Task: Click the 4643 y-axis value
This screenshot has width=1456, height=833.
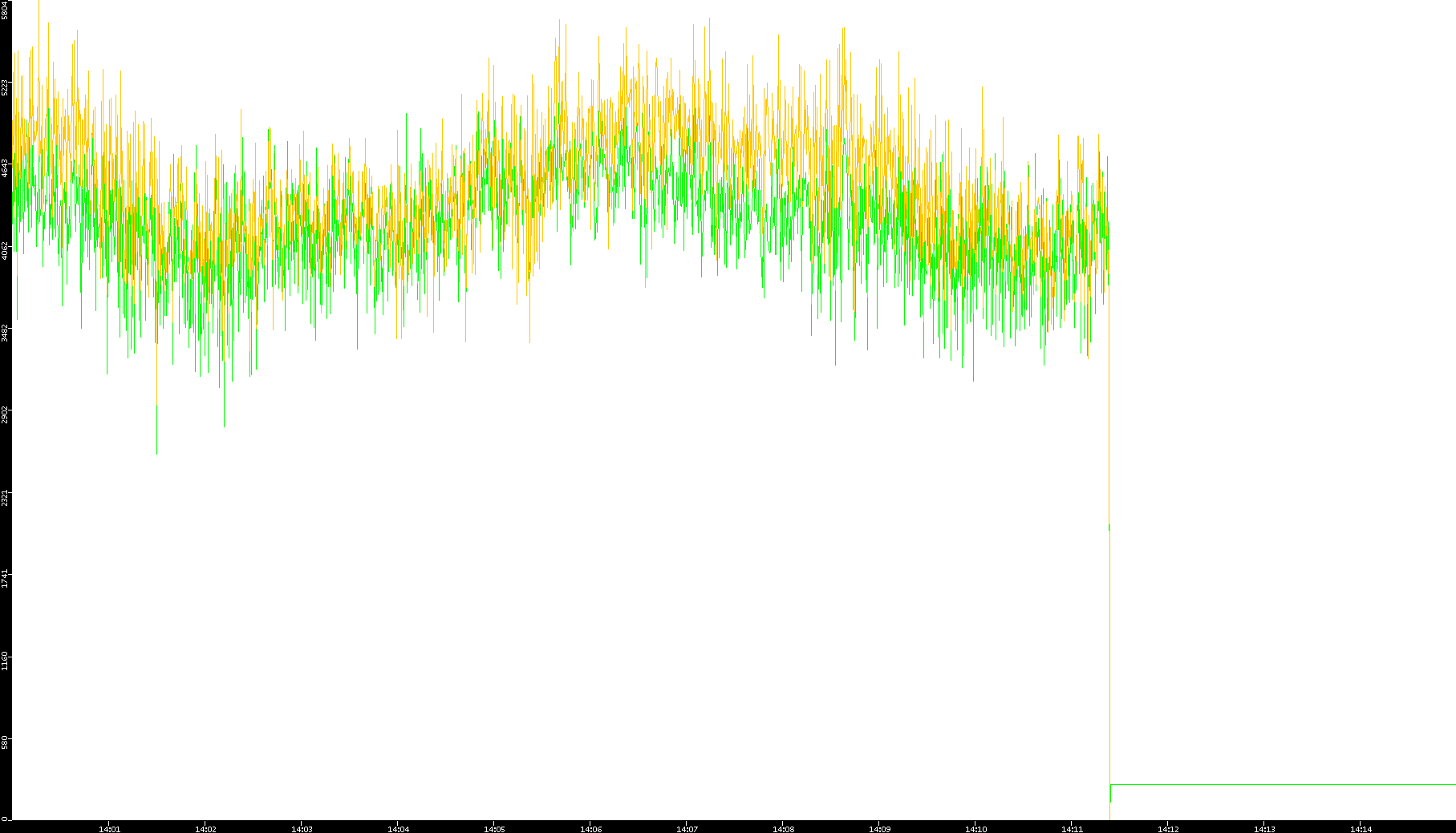Action: coord(5,168)
